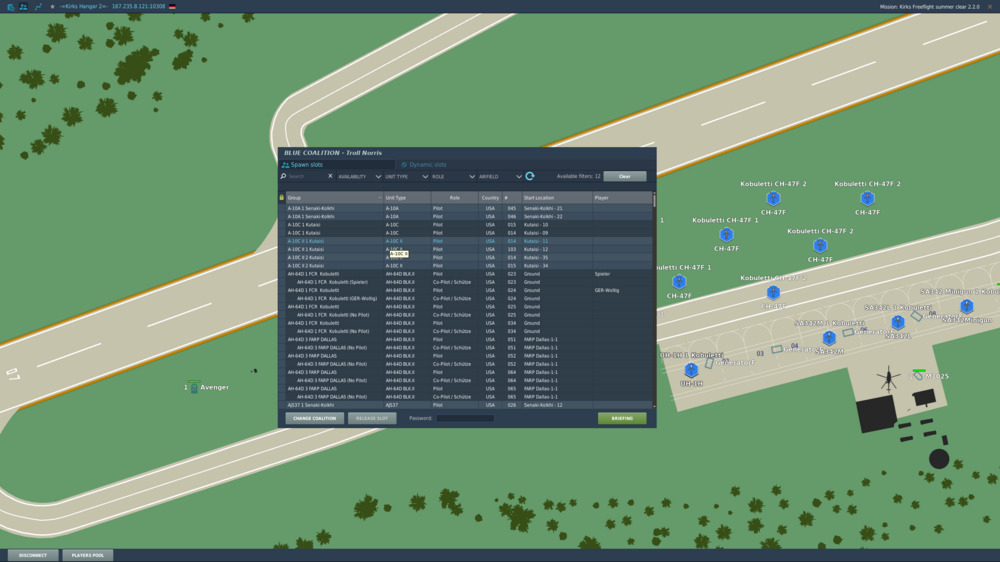Click the Players Pool button

tap(87, 555)
